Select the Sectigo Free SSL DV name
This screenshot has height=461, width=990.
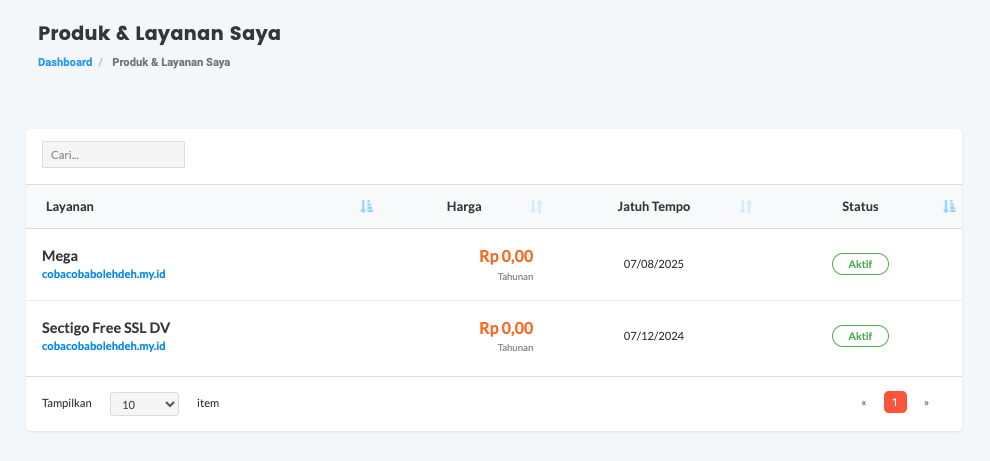106,328
